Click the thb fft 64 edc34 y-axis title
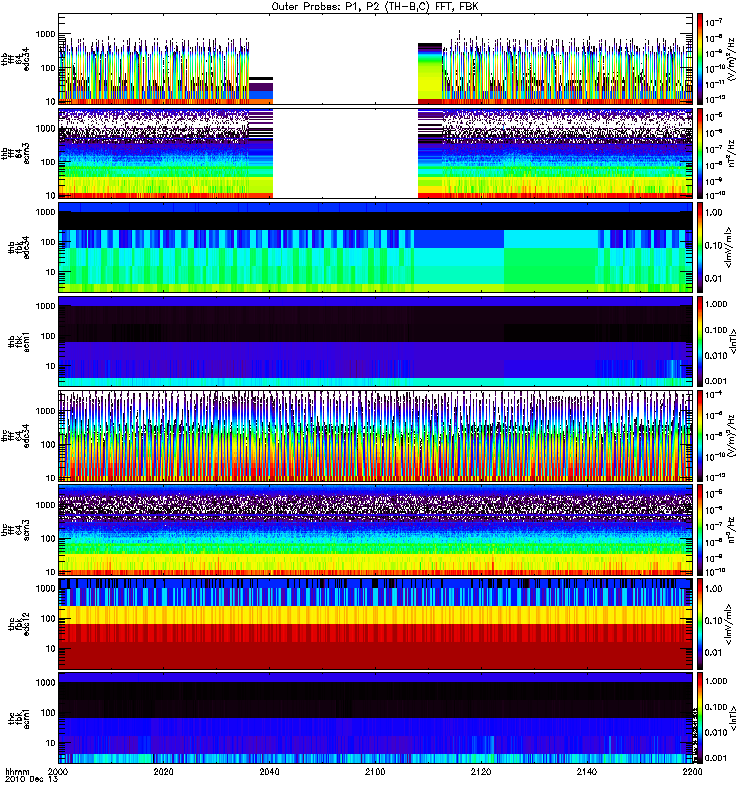The width and height of the screenshot is (750, 800). tap(16, 59)
